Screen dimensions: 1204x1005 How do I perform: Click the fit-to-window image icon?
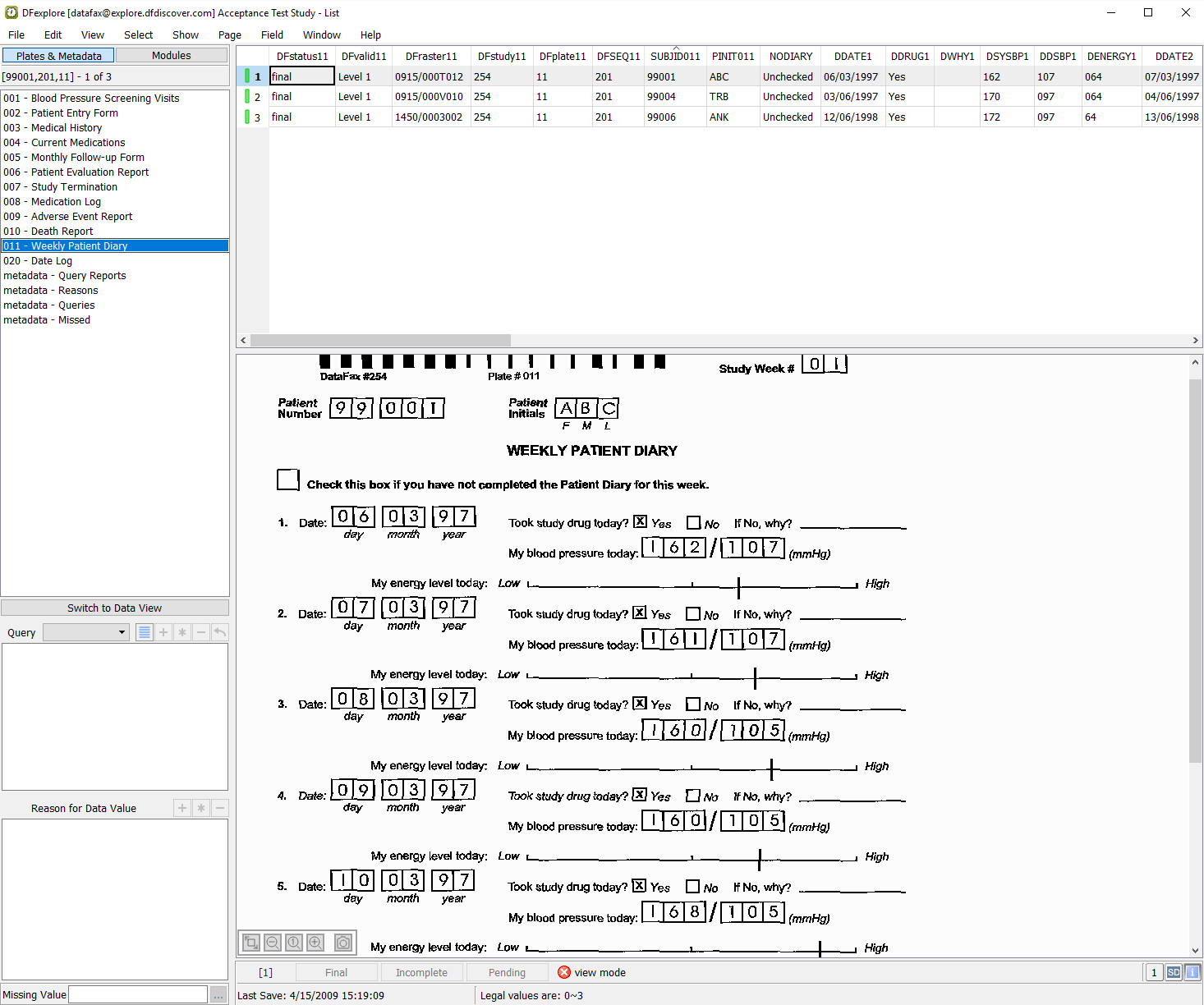coord(251,943)
